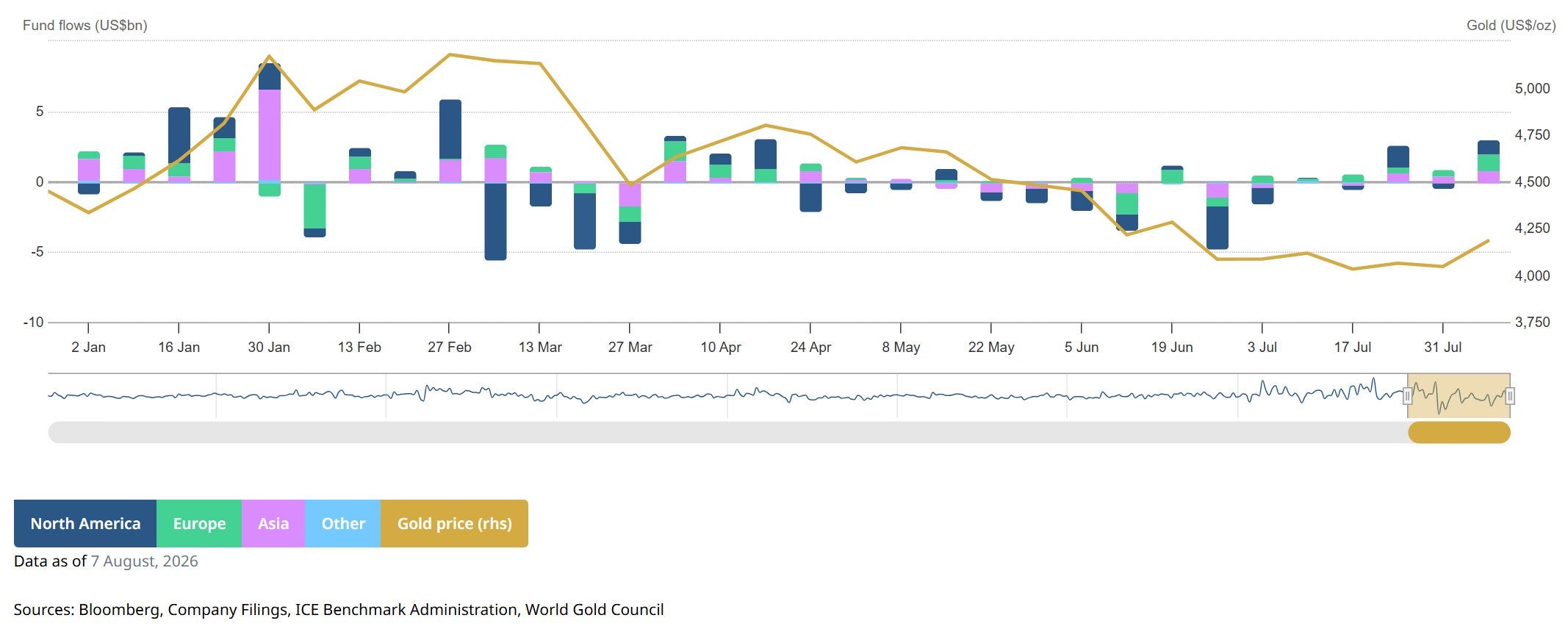
Task: Toggle Gold price (rhs) legend item
Action: click(x=454, y=523)
